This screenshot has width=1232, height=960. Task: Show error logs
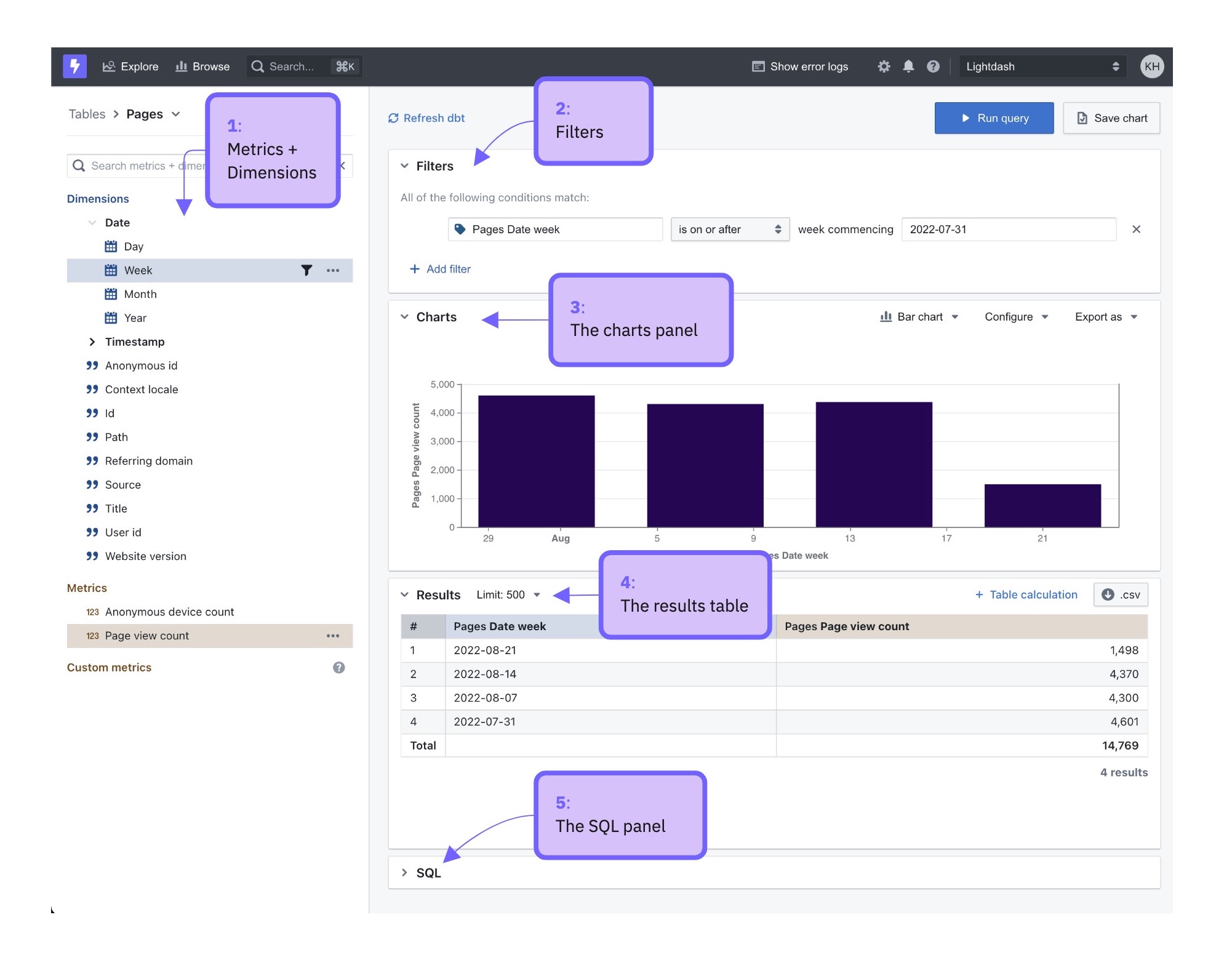tap(800, 66)
